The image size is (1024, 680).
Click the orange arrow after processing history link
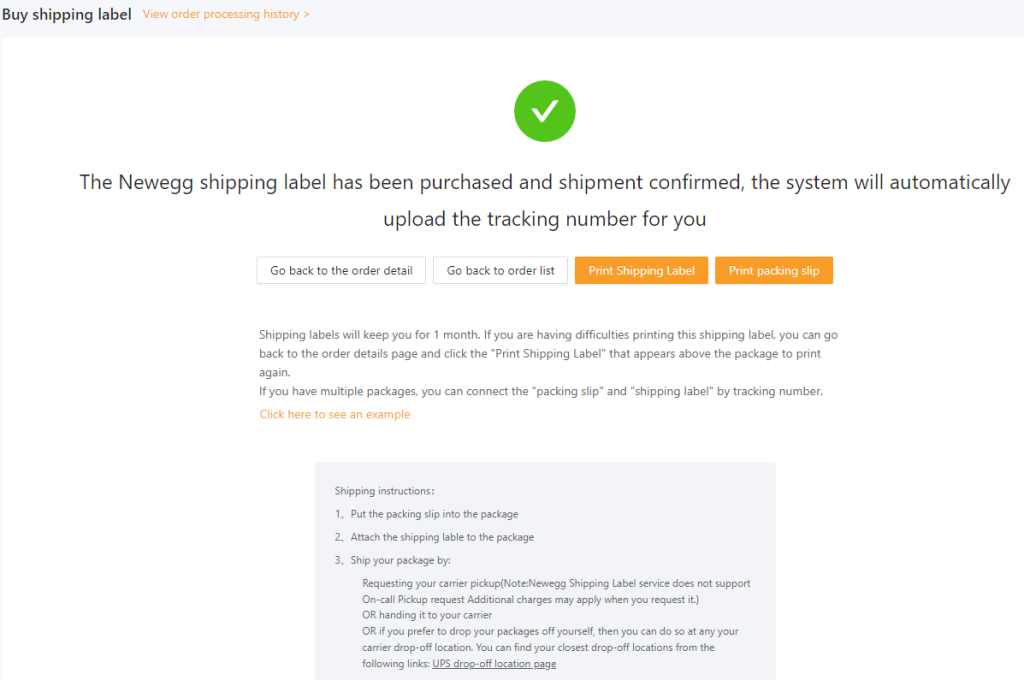pyautogui.click(x=307, y=14)
